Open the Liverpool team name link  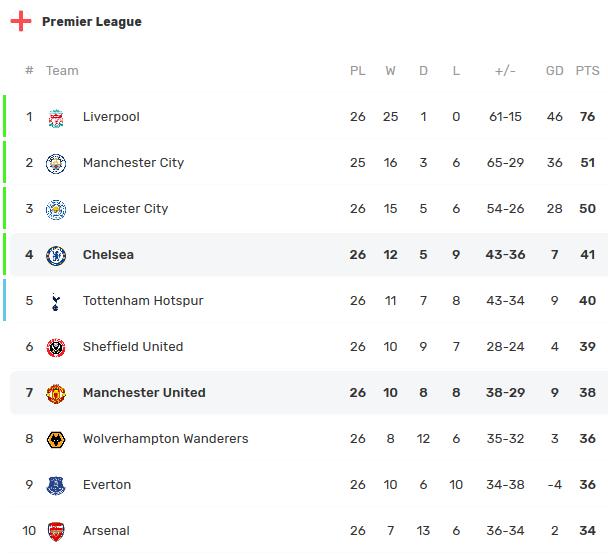[111, 117]
